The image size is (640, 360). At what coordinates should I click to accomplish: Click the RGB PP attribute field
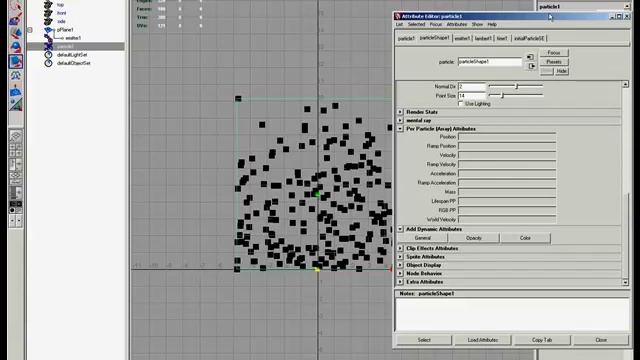tap(507, 210)
